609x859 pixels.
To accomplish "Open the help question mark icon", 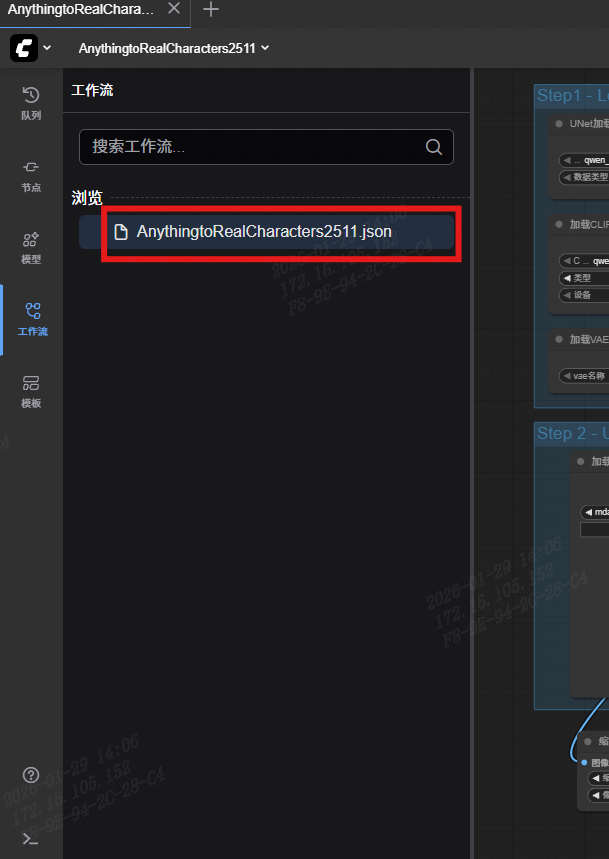I will pyautogui.click(x=31, y=775).
